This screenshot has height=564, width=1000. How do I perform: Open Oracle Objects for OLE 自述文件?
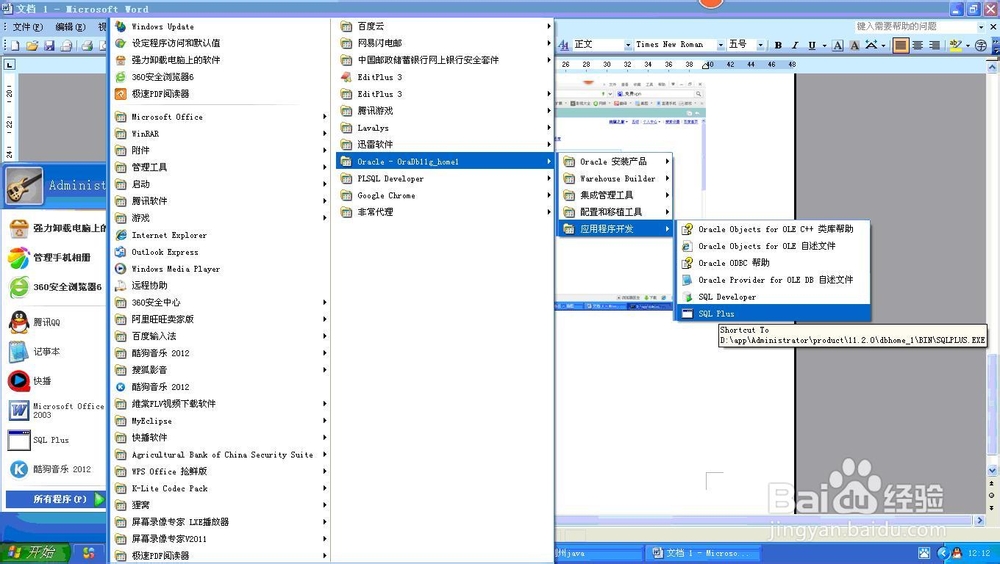[x=773, y=246]
